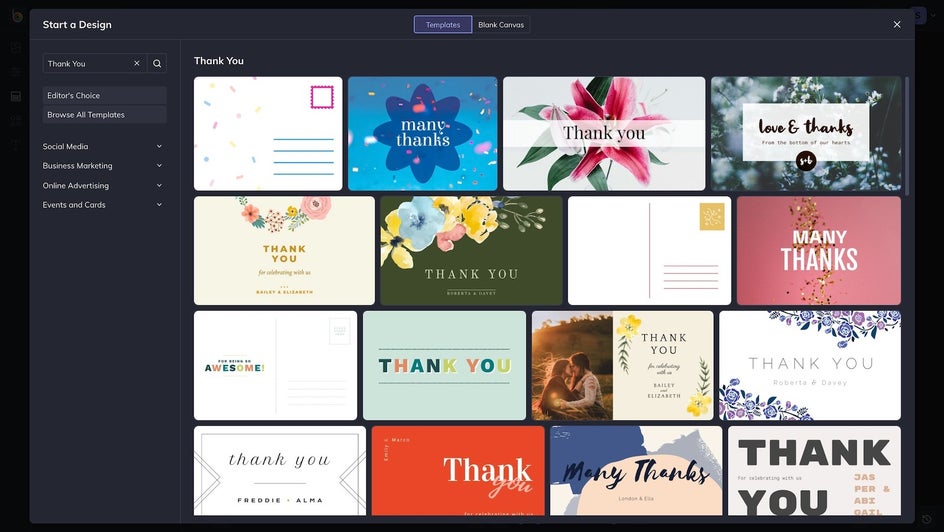Image resolution: width=944 pixels, height=532 pixels.
Task: Select the love & thanks floral template
Action: point(805,133)
